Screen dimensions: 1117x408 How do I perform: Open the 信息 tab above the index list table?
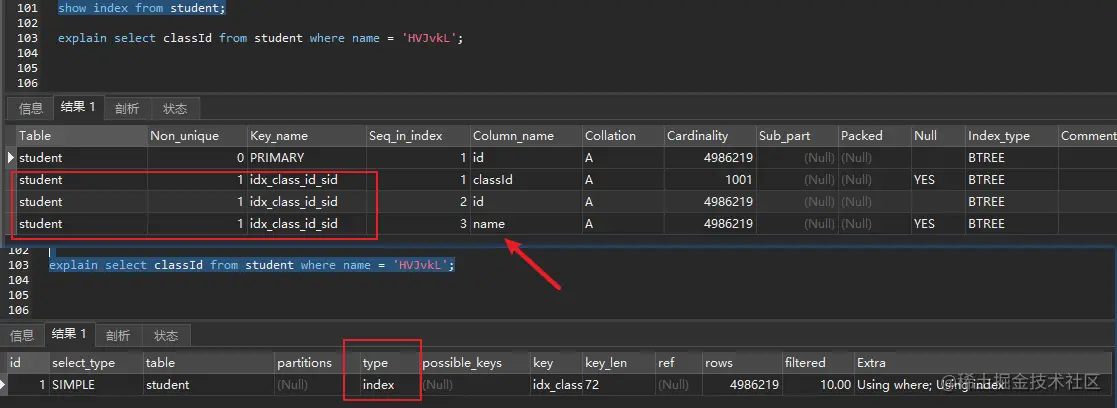click(x=31, y=108)
